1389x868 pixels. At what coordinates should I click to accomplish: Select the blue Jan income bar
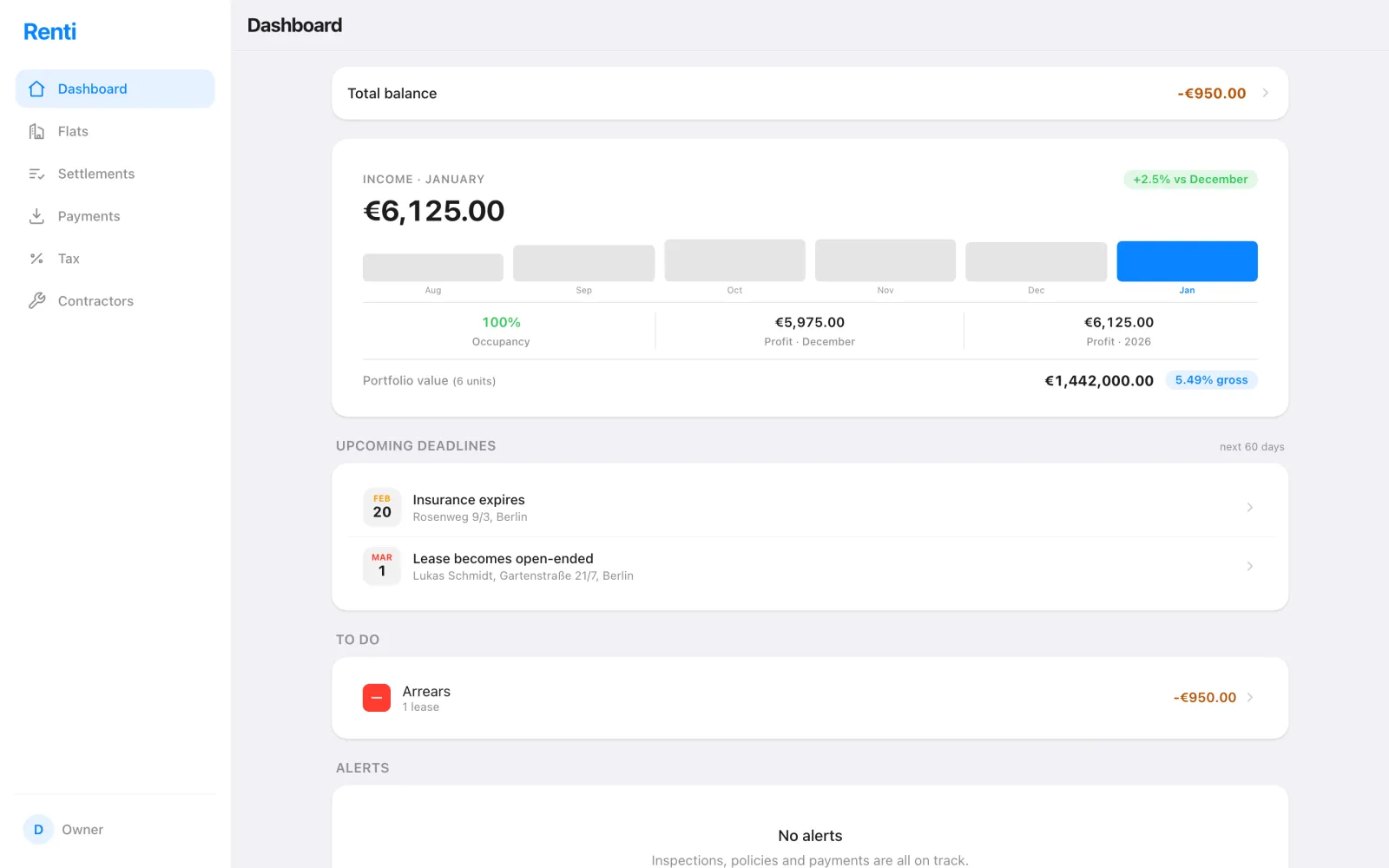click(x=1187, y=261)
